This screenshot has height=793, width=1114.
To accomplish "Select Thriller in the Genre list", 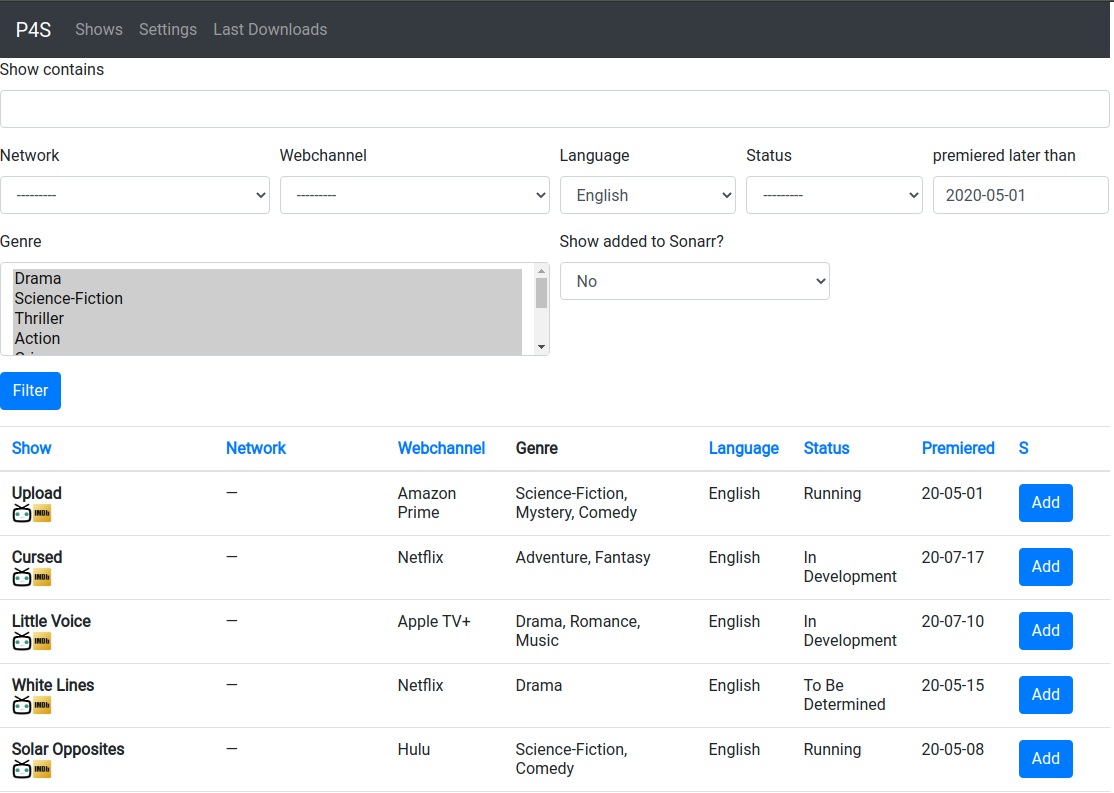I will 267,318.
